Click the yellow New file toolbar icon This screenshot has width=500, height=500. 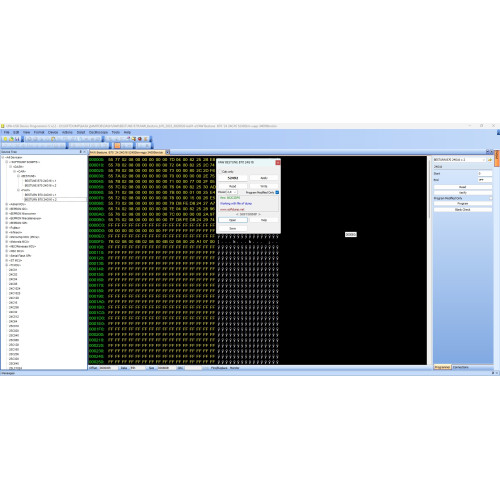pyautogui.click(x=5, y=139)
